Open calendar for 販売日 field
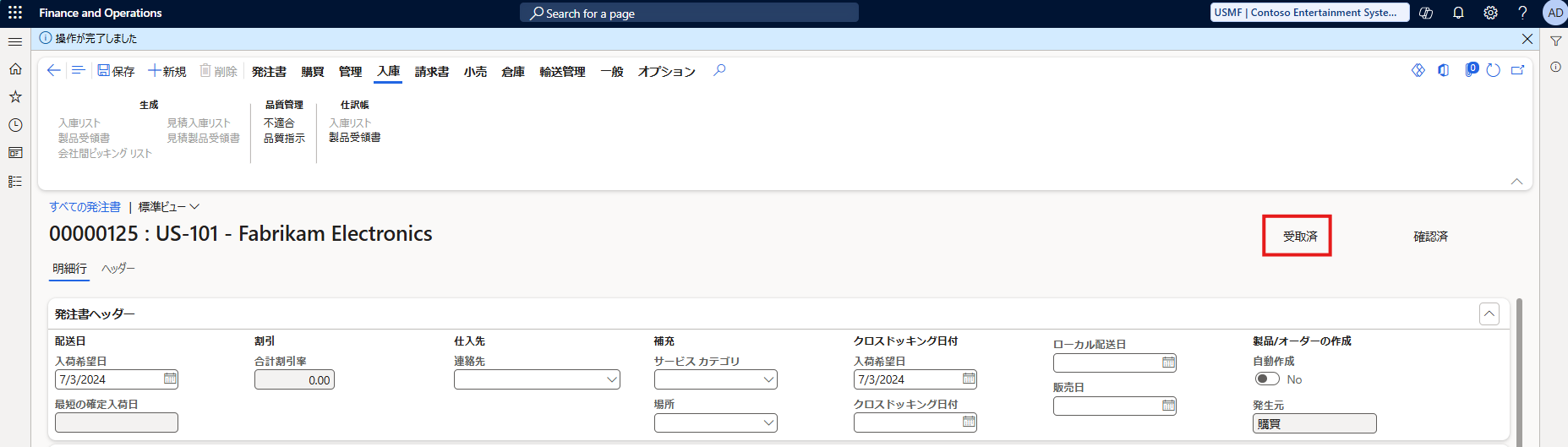 1168,406
